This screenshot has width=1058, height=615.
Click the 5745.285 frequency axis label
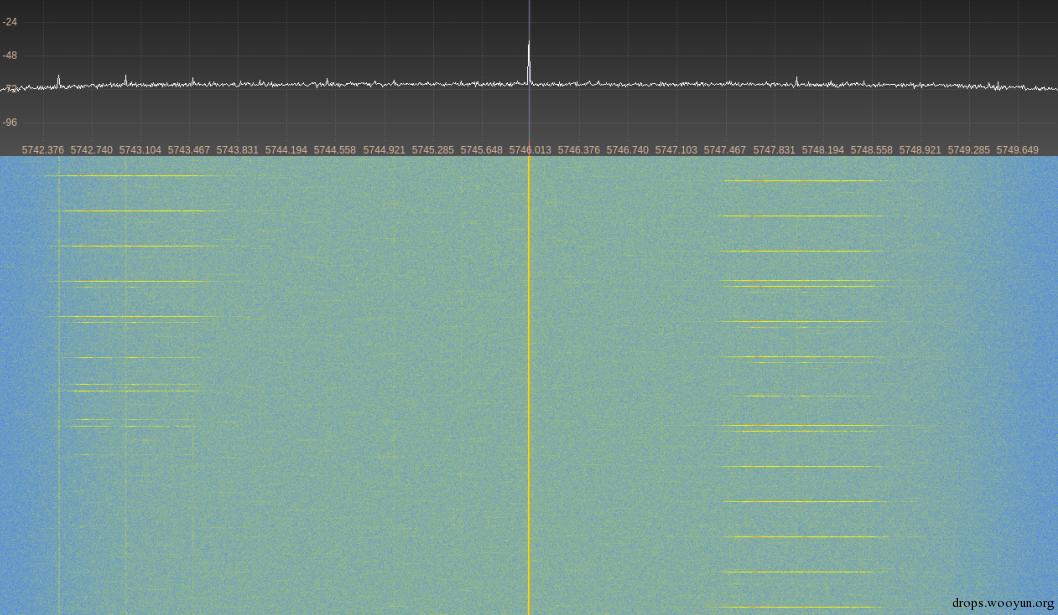433,150
